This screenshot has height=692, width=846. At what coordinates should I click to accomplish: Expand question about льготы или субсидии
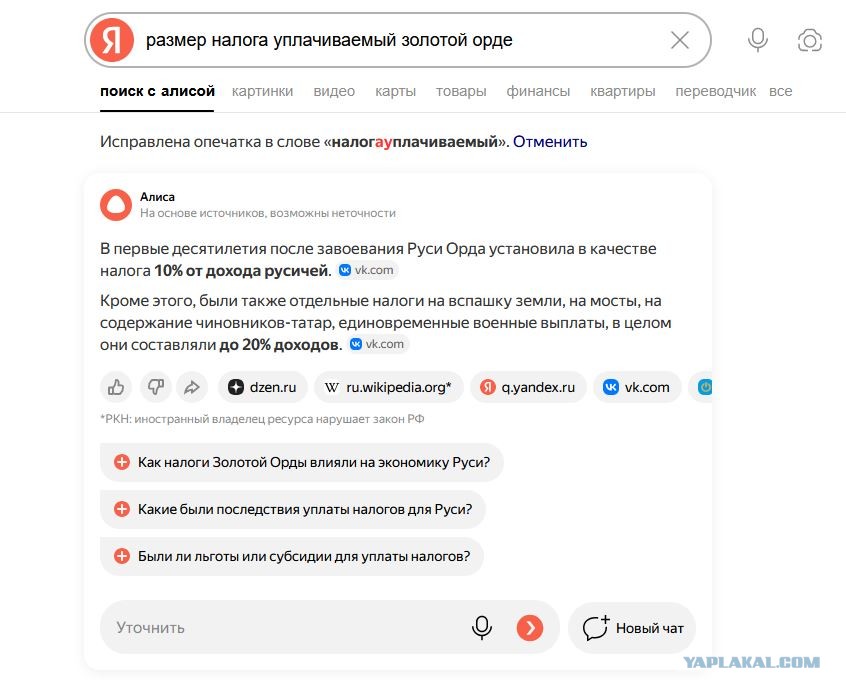(x=292, y=556)
